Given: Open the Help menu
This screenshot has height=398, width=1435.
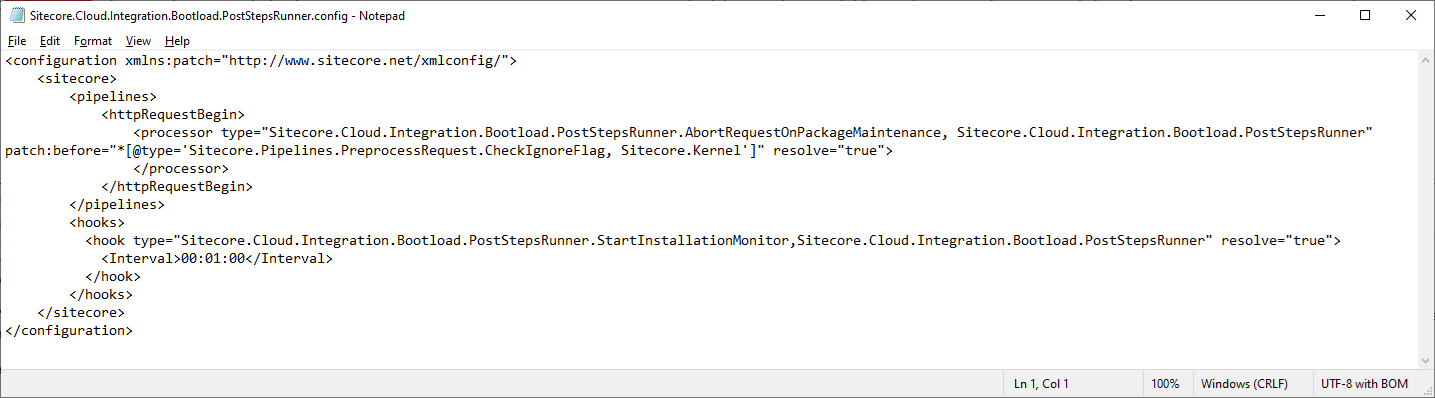Looking at the screenshot, I should tap(178, 41).
